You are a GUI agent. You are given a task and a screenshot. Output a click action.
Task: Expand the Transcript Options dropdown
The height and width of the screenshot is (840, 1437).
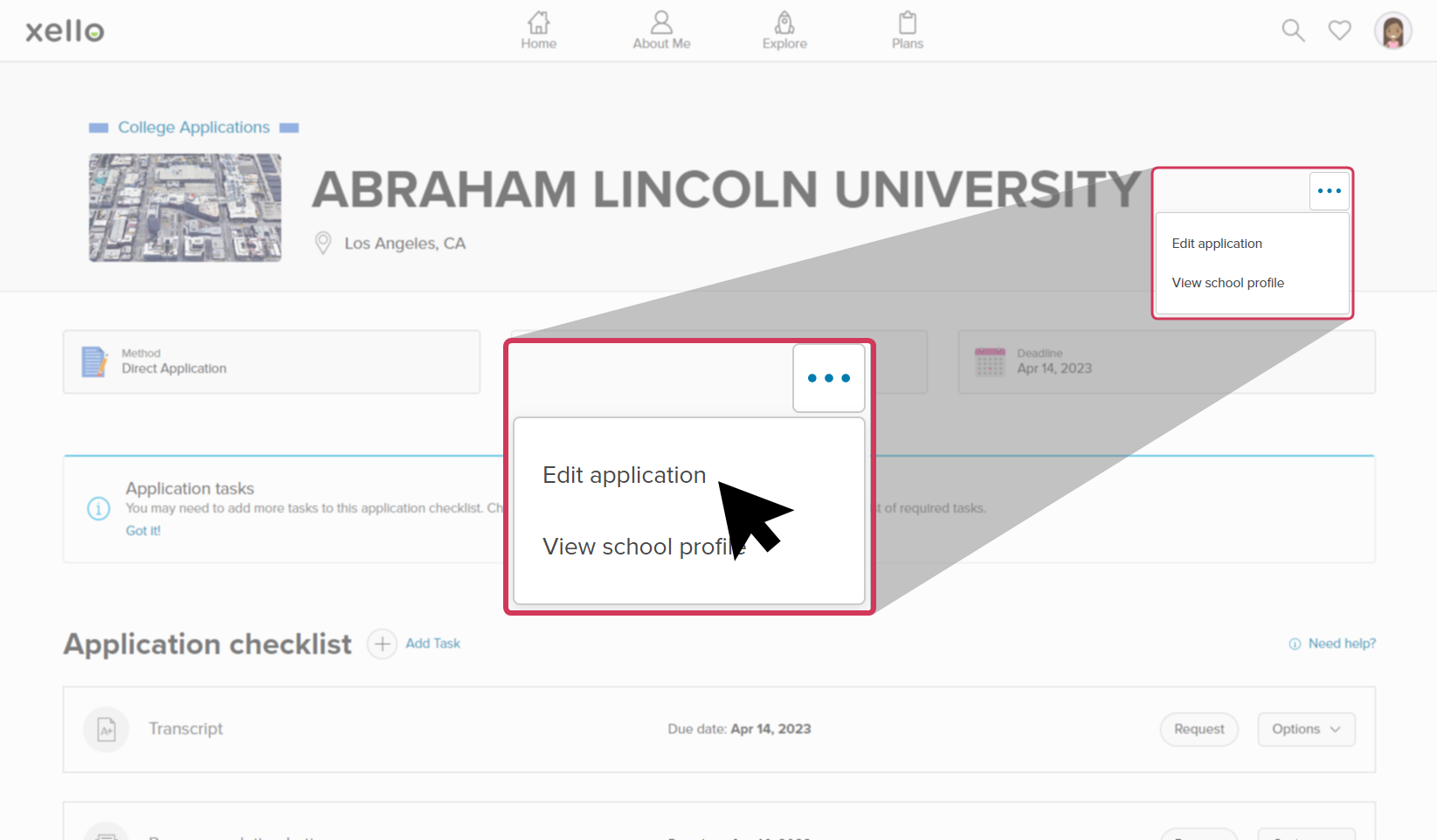[x=1306, y=729]
